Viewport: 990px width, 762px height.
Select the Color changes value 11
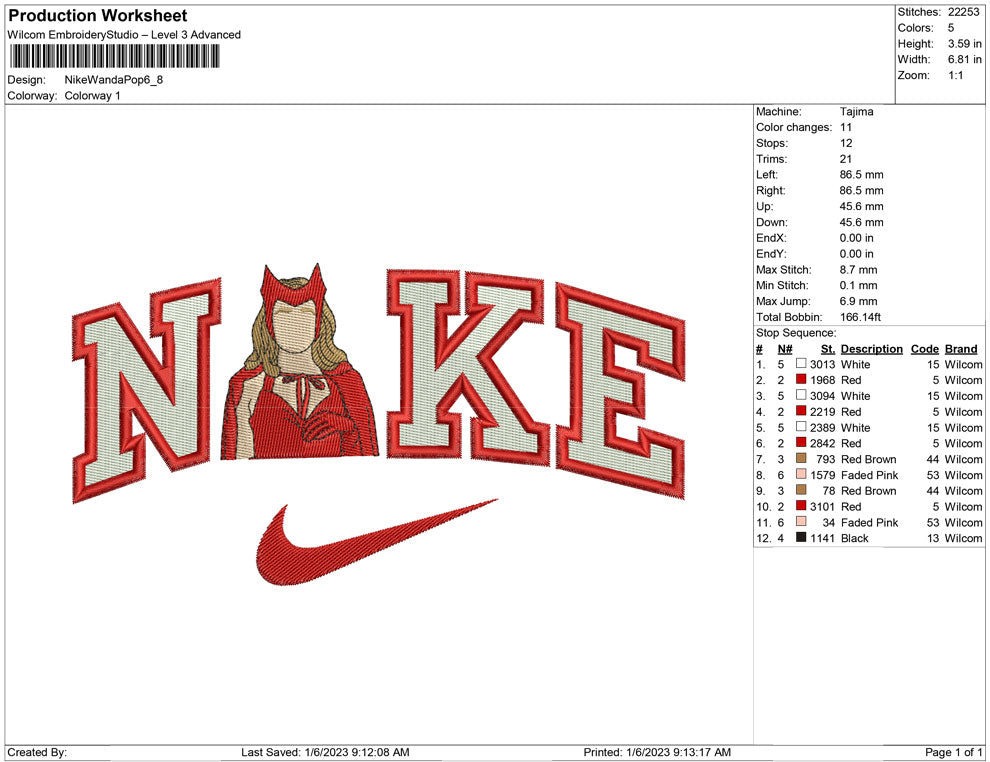click(846, 127)
